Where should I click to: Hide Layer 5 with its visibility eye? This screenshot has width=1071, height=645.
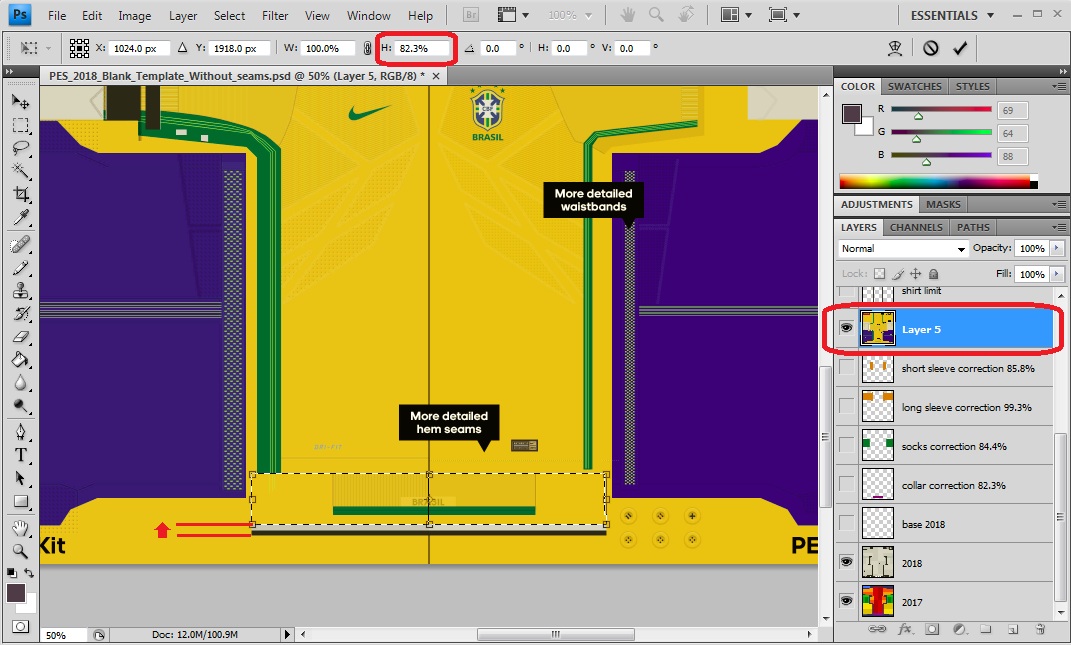pyautogui.click(x=846, y=328)
